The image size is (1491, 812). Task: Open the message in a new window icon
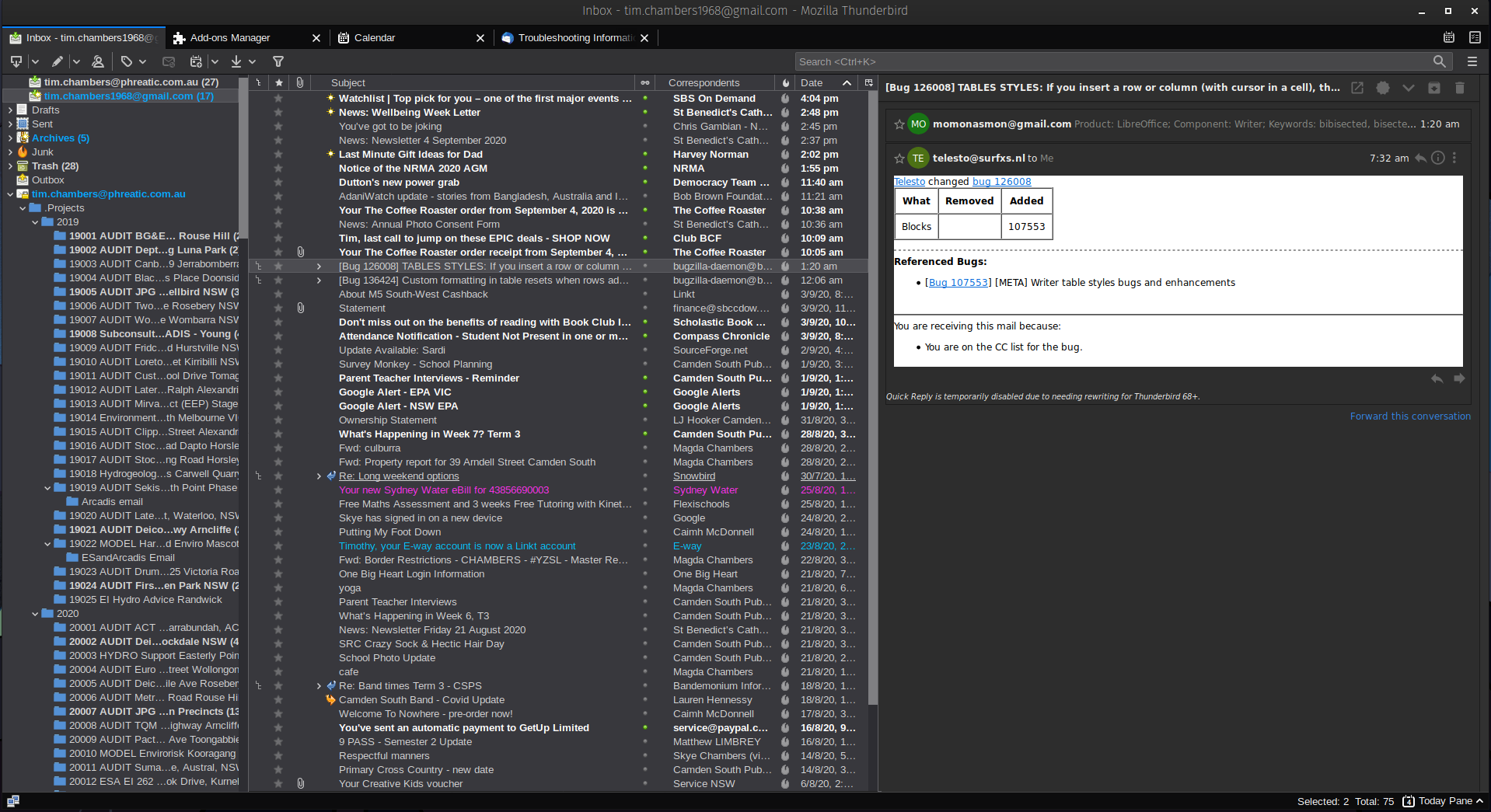(1358, 88)
